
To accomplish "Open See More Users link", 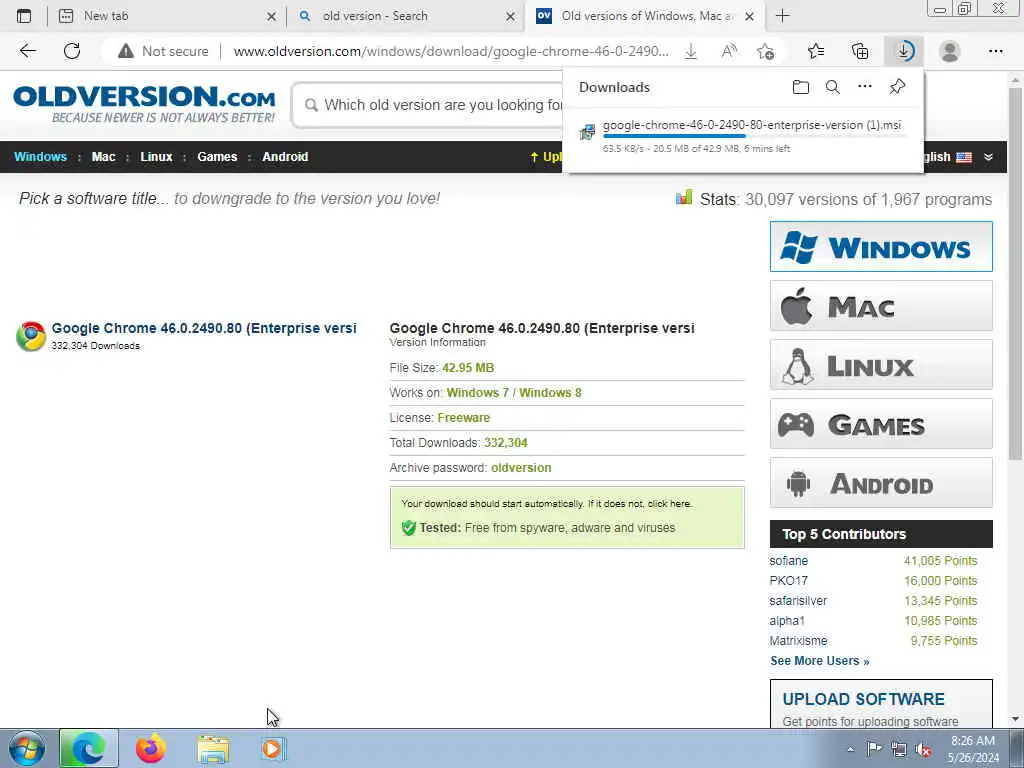I will point(820,661).
